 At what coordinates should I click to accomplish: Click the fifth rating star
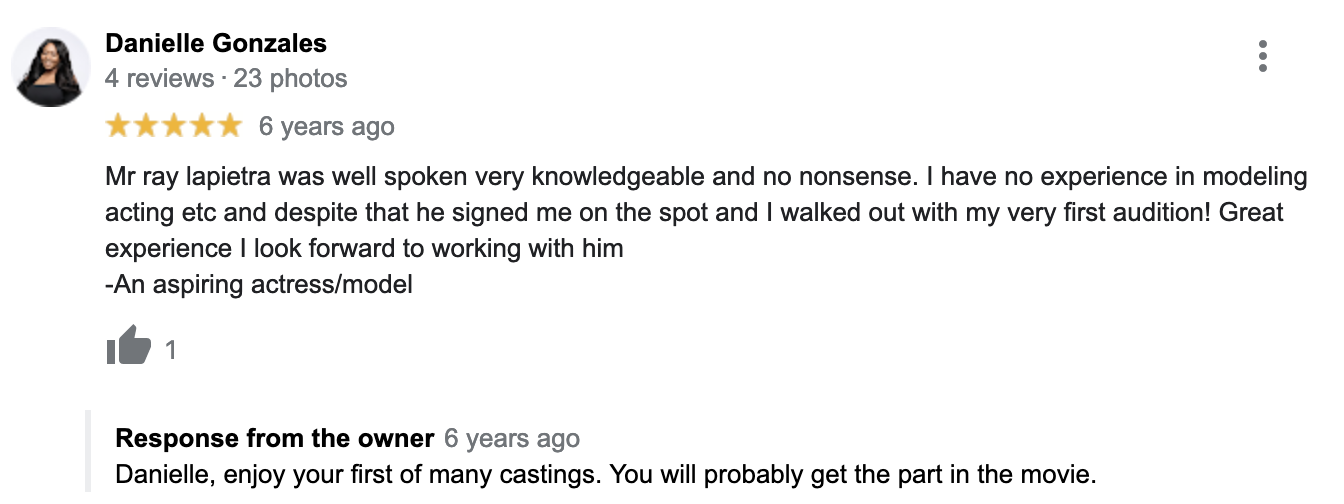tap(230, 126)
